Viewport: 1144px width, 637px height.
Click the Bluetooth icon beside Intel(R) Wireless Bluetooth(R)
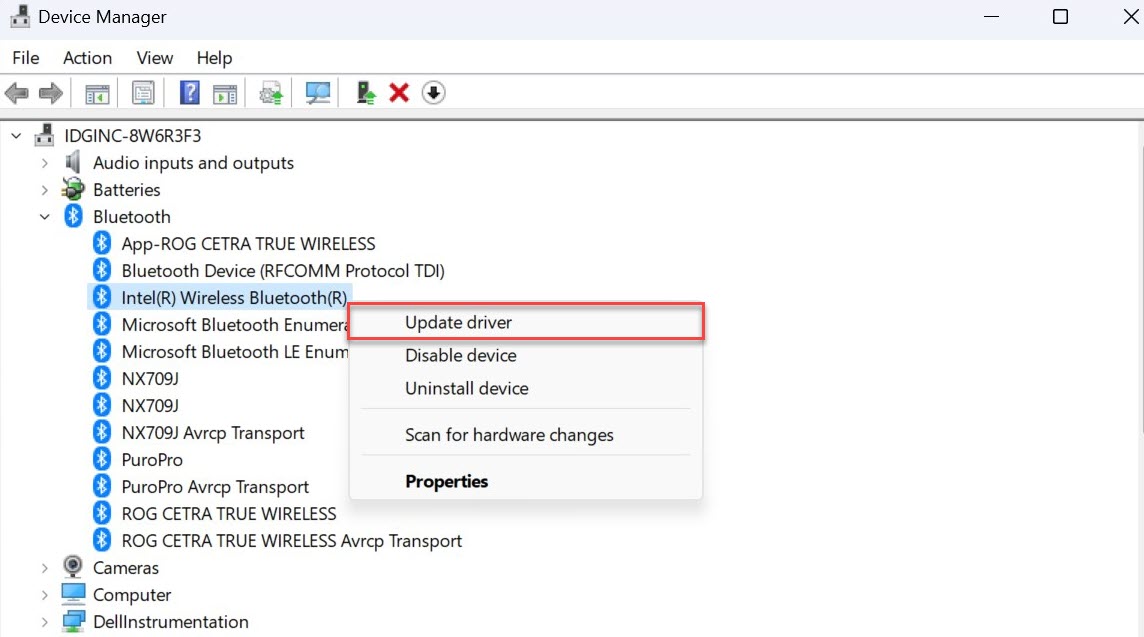point(102,297)
